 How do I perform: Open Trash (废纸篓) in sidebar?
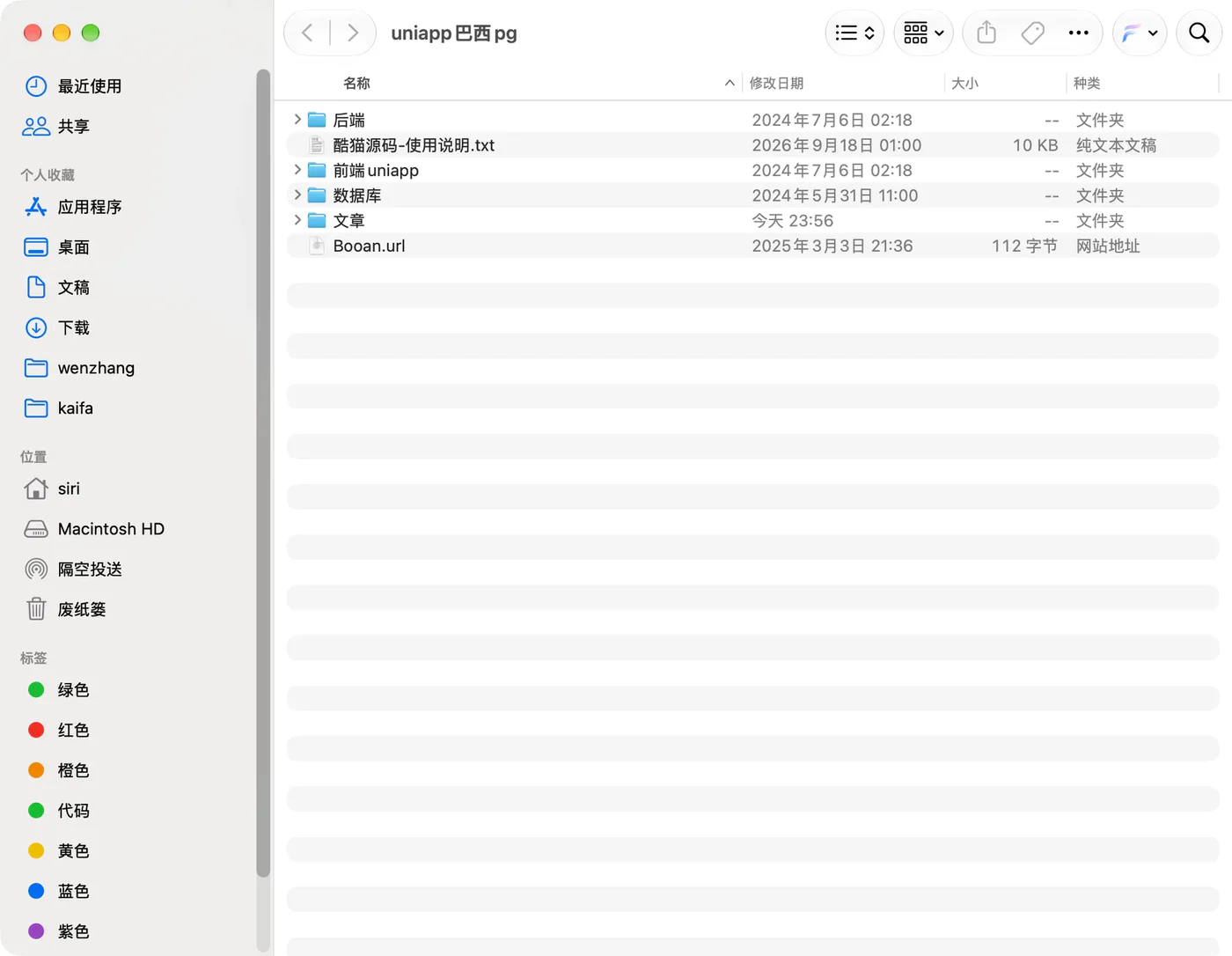click(66, 609)
